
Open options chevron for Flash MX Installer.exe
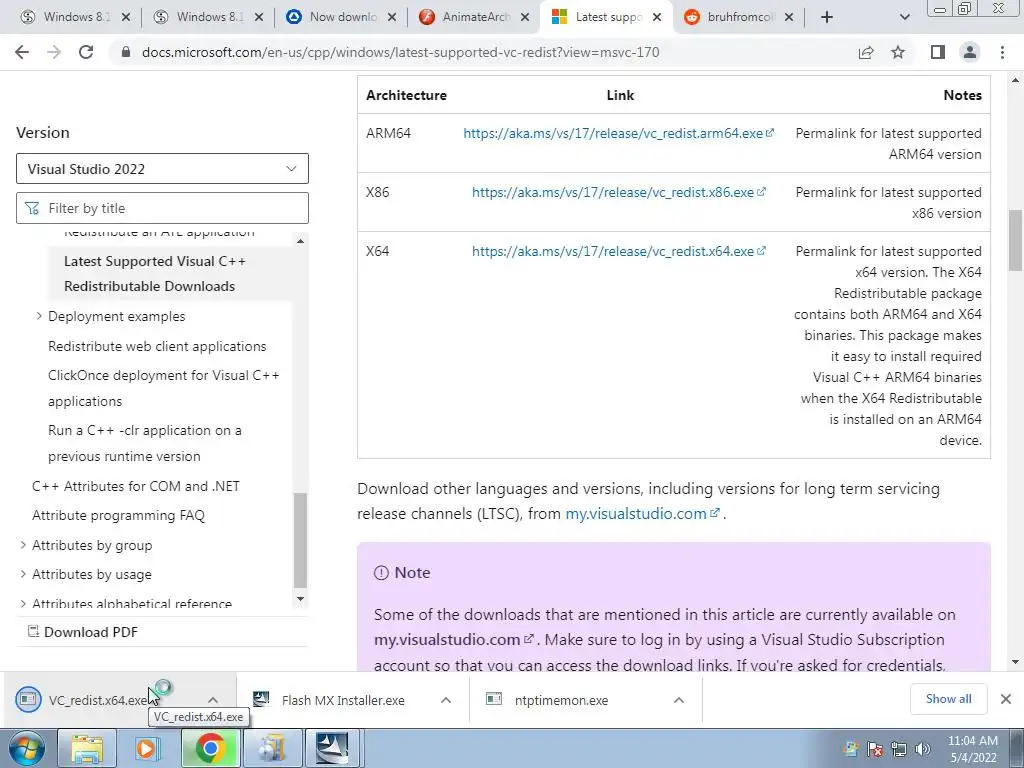pos(446,700)
